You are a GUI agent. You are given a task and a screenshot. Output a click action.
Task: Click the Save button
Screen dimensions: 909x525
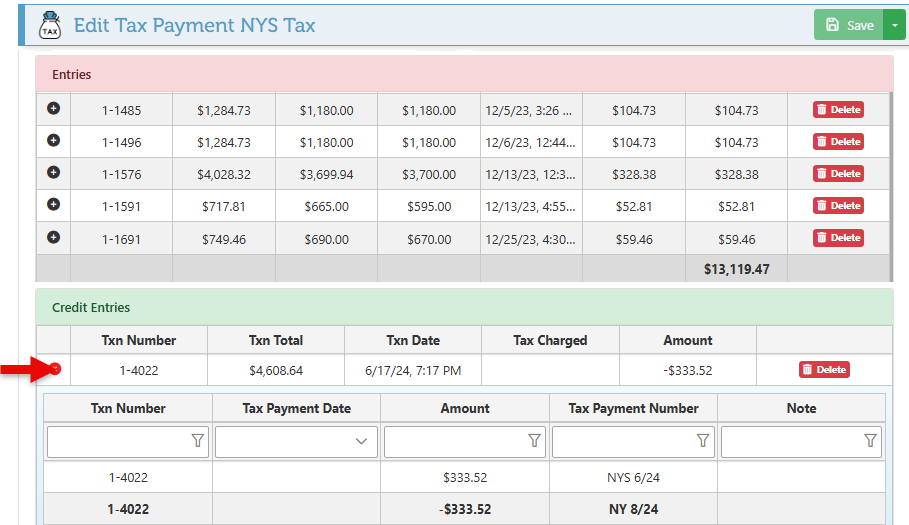[x=848, y=26]
